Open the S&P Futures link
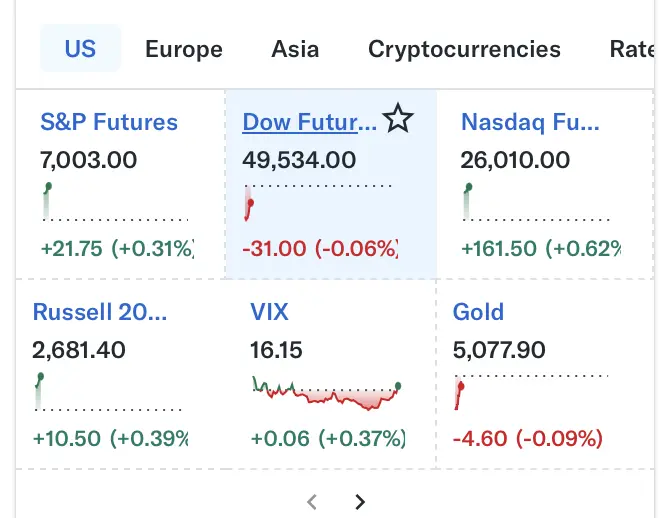The width and height of the screenshot is (672, 518). (109, 122)
